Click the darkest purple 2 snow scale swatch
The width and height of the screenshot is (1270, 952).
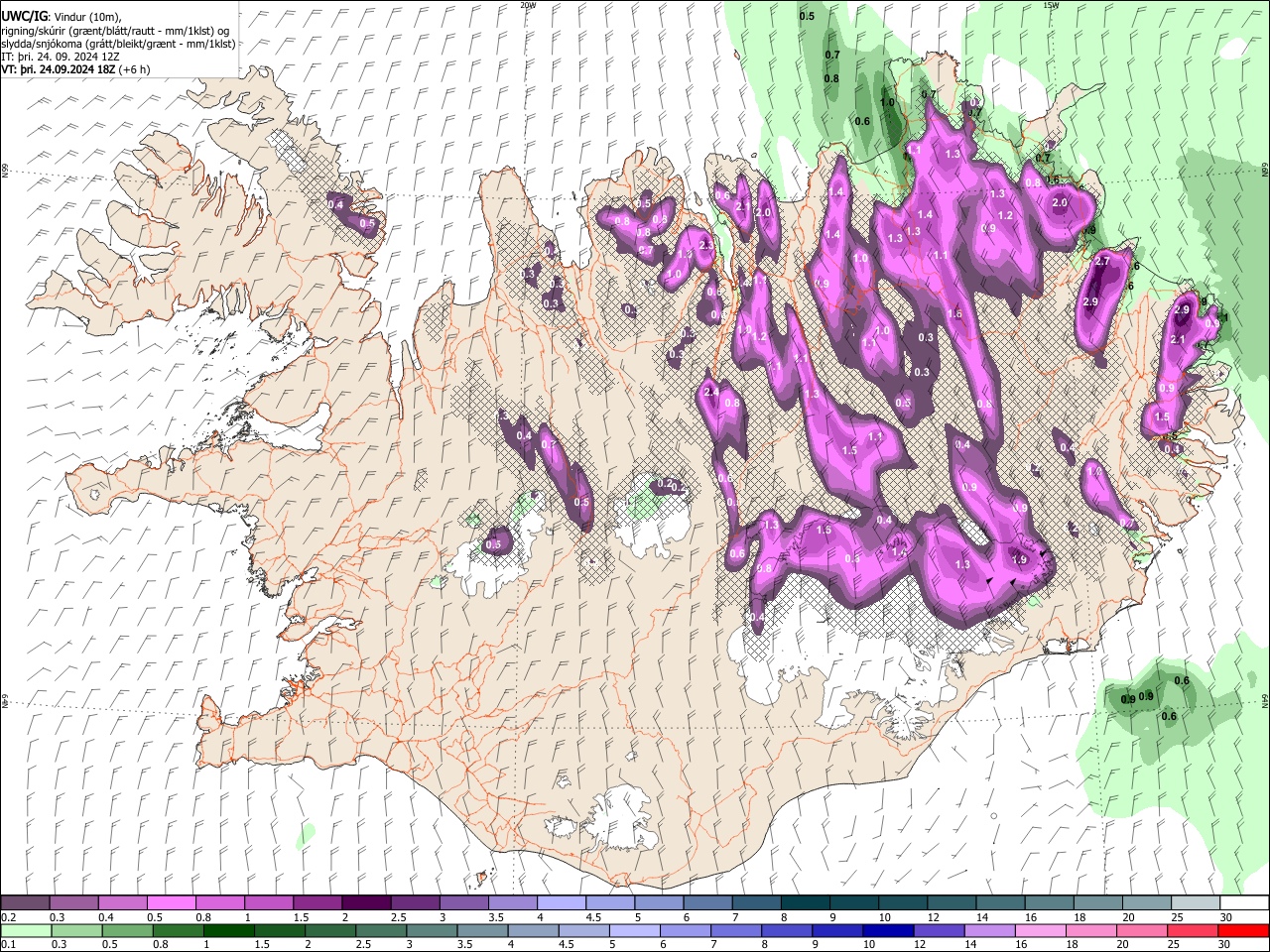tap(365, 902)
